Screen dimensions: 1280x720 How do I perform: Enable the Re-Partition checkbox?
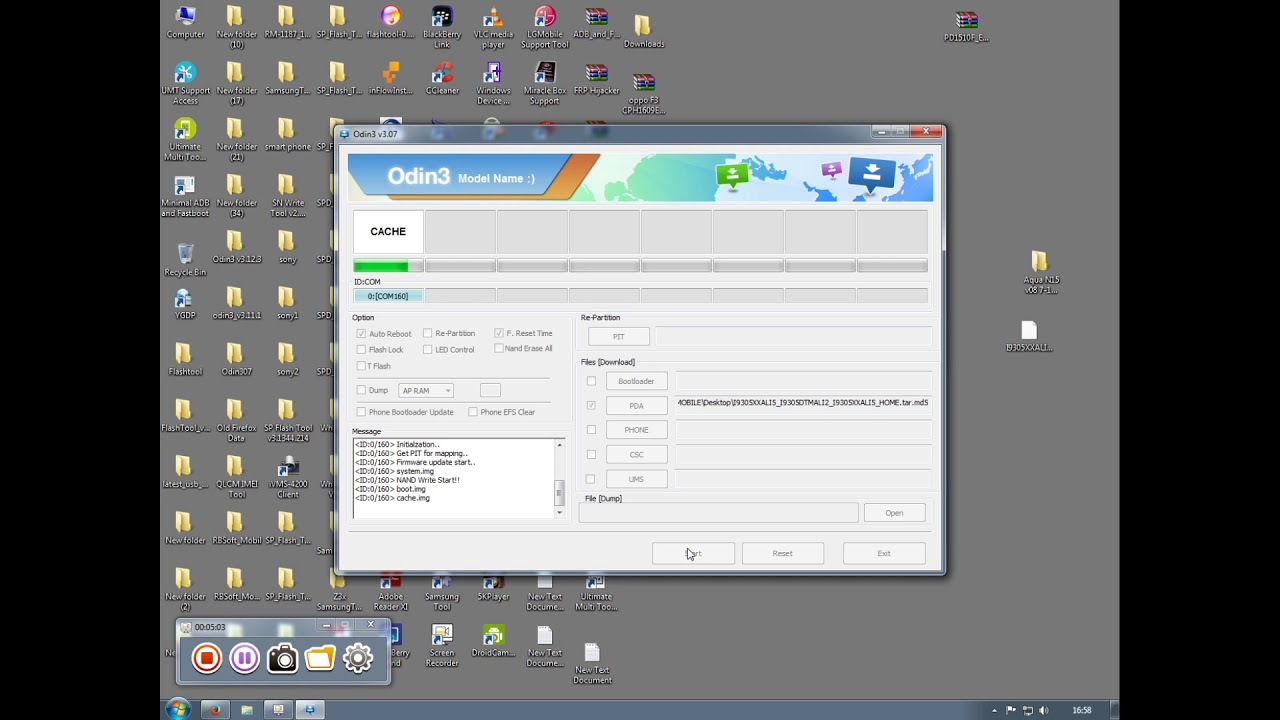[428, 333]
